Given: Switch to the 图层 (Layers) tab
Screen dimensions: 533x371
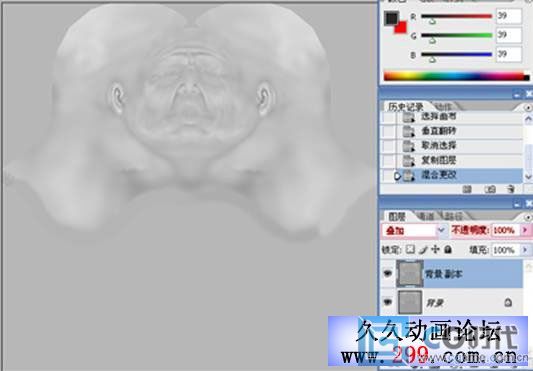Looking at the screenshot, I should pos(397,216).
